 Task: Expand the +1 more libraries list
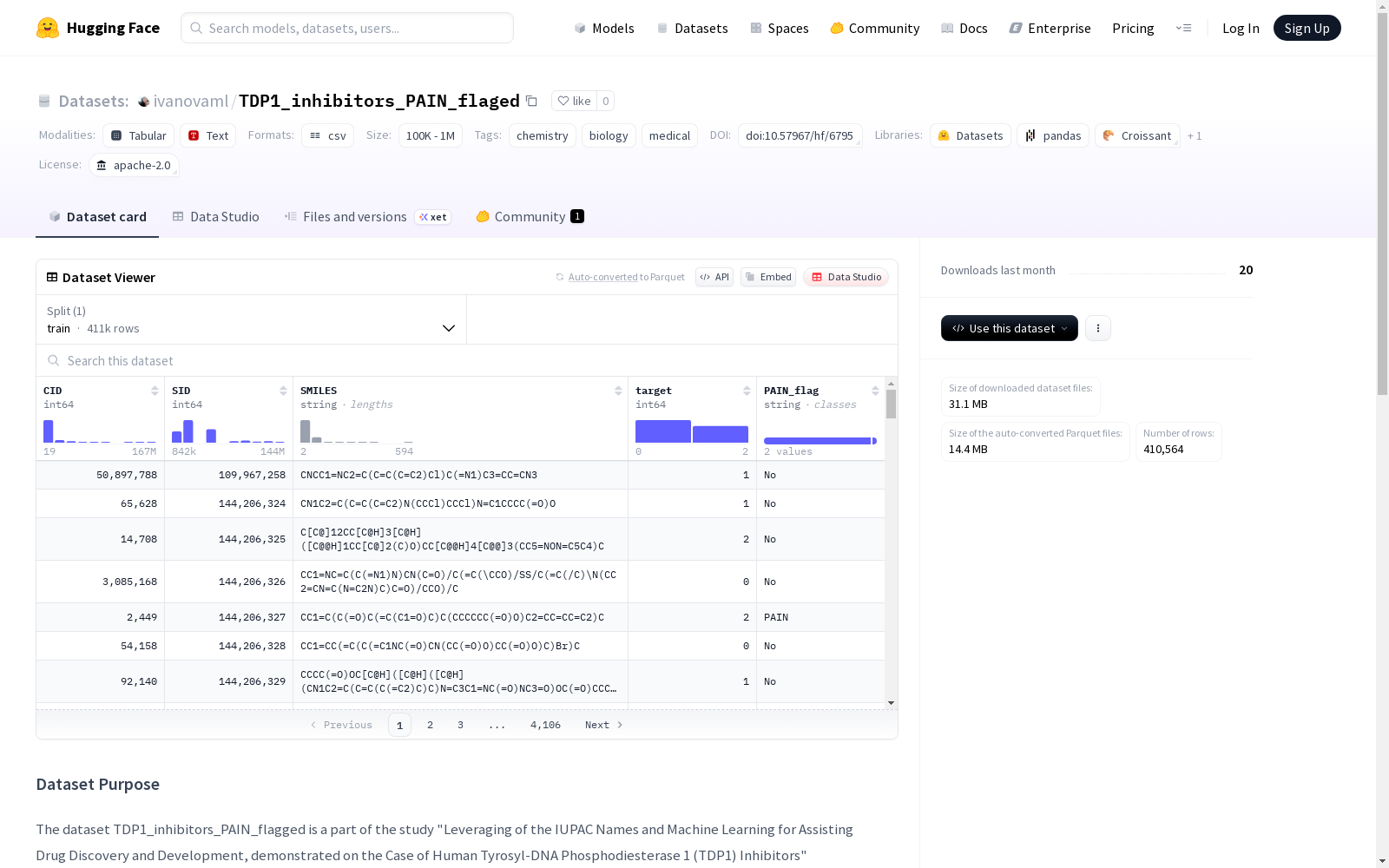tap(1195, 135)
